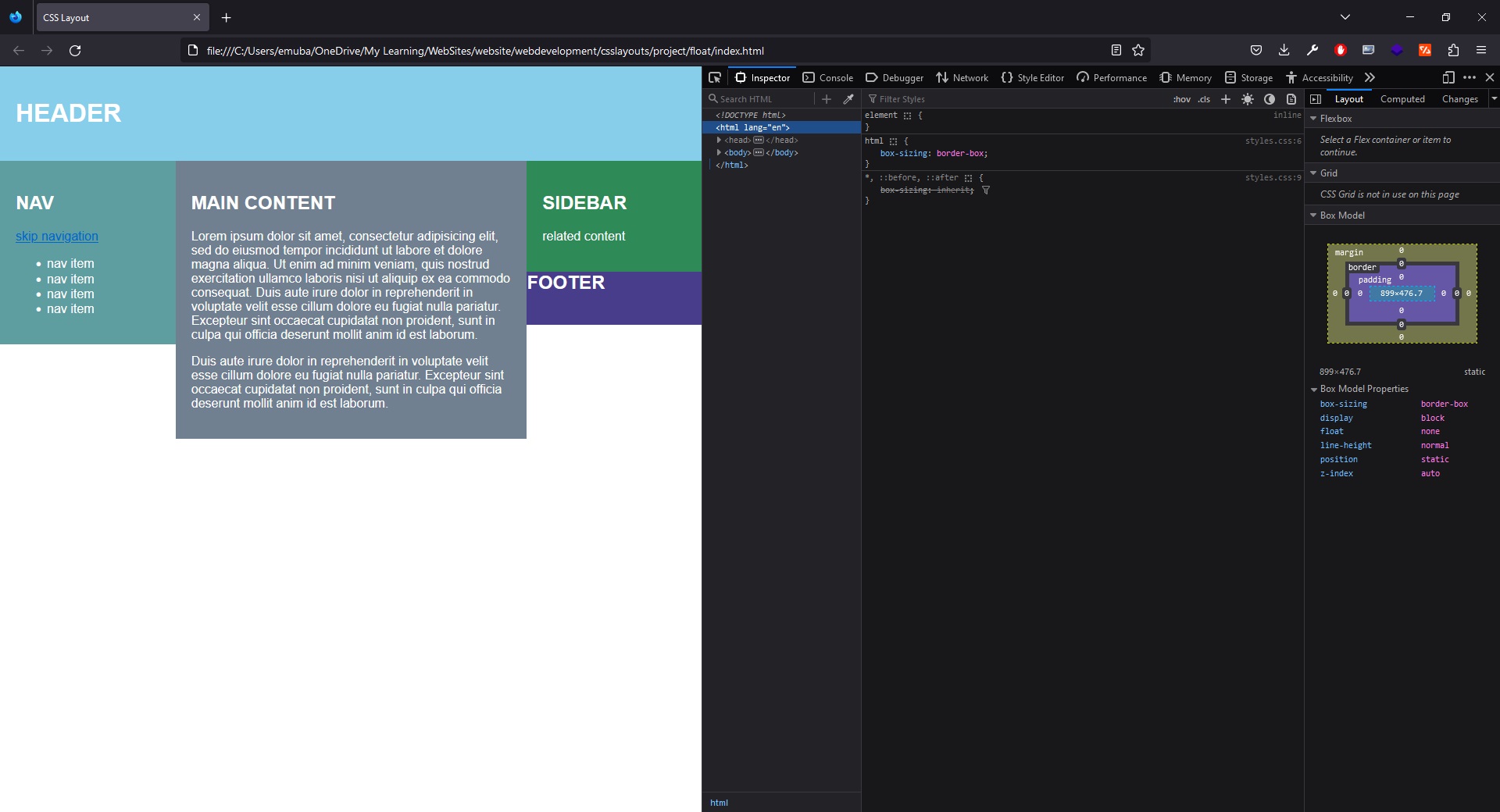This screenshot has width=1500, height=812.
Task: Click the create new node plus icon
Action: [827, 99]
